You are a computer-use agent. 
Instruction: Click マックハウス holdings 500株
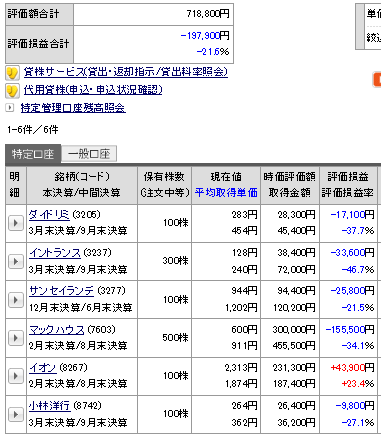[x=175, y=338]
